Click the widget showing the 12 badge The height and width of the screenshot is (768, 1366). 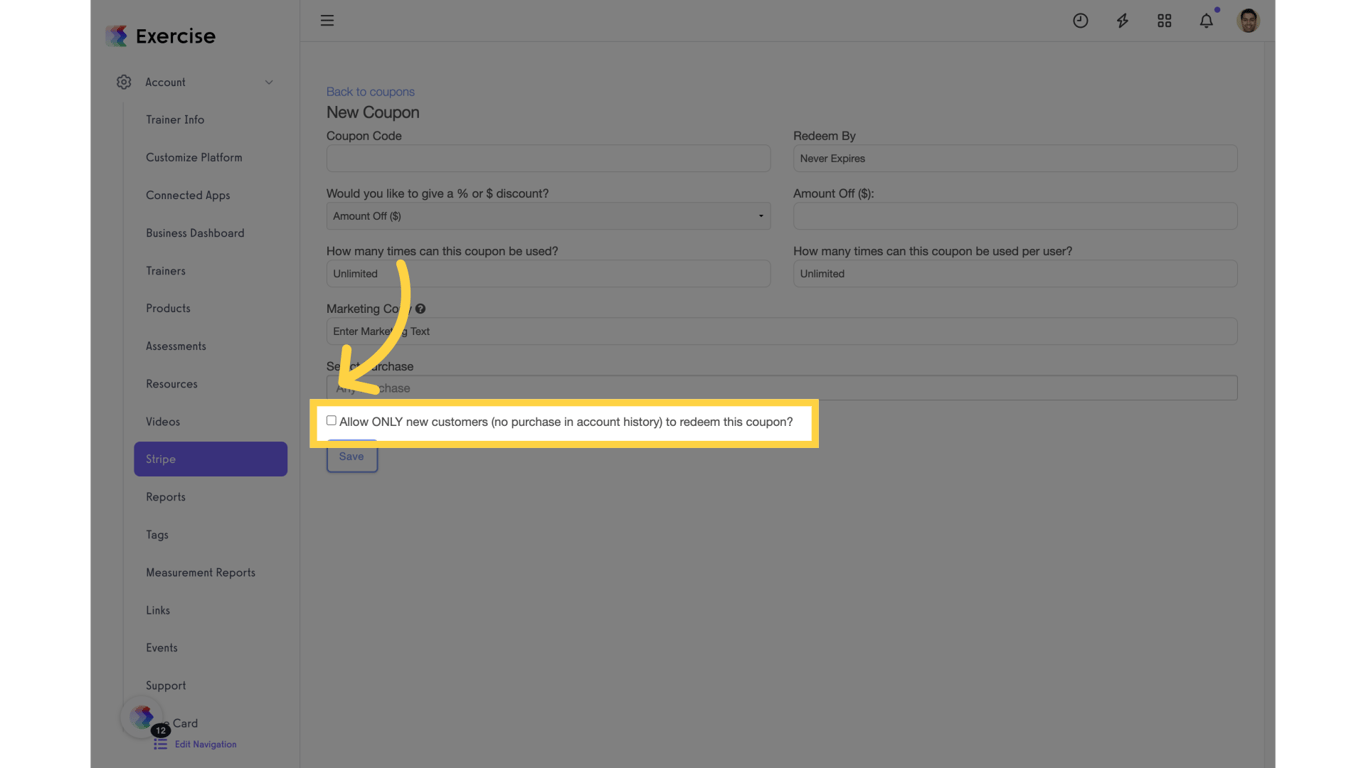pyautogui.click(x=142, y=717)
